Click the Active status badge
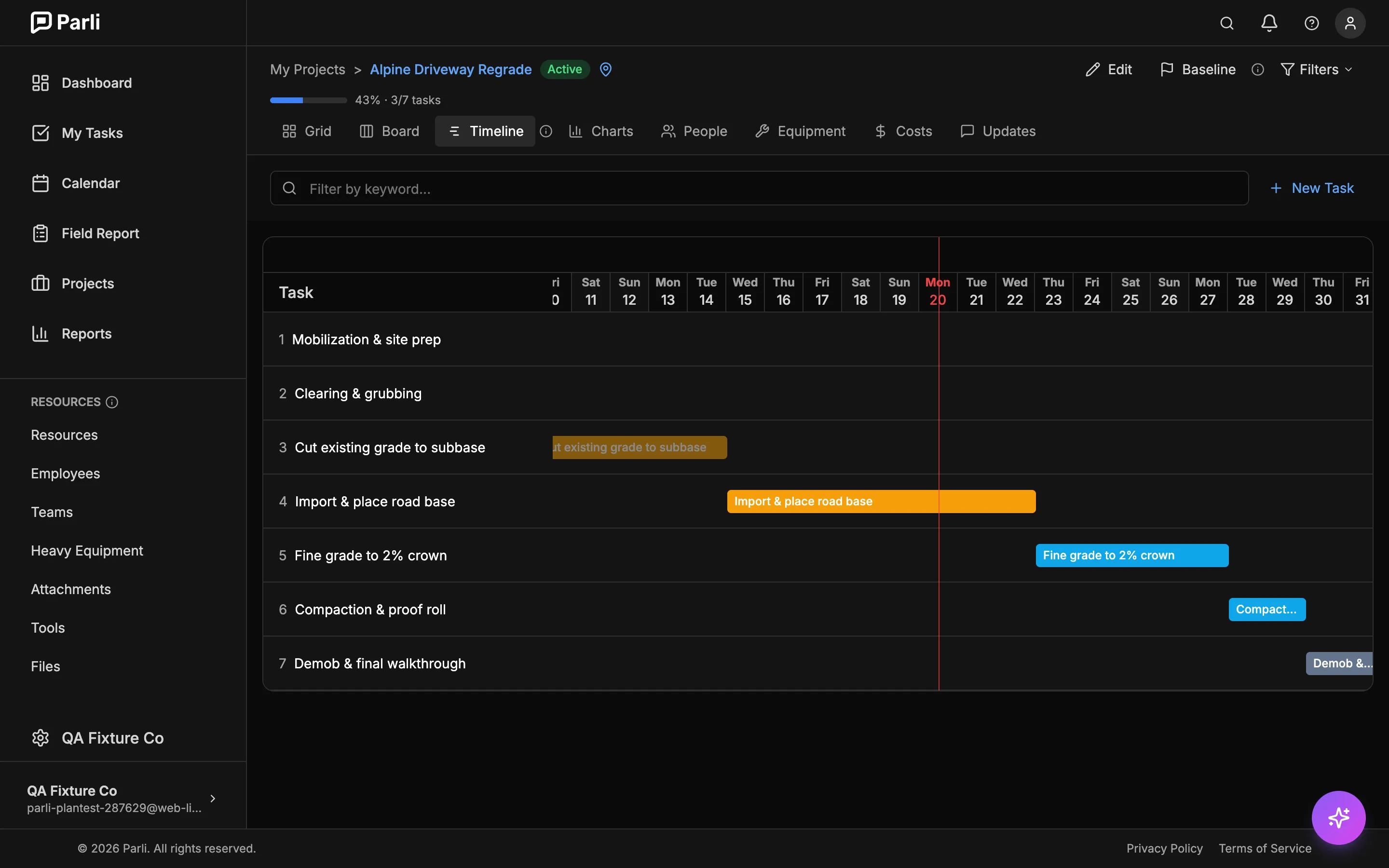Screen dimensions: 1389x868 [x=565, y=69]
